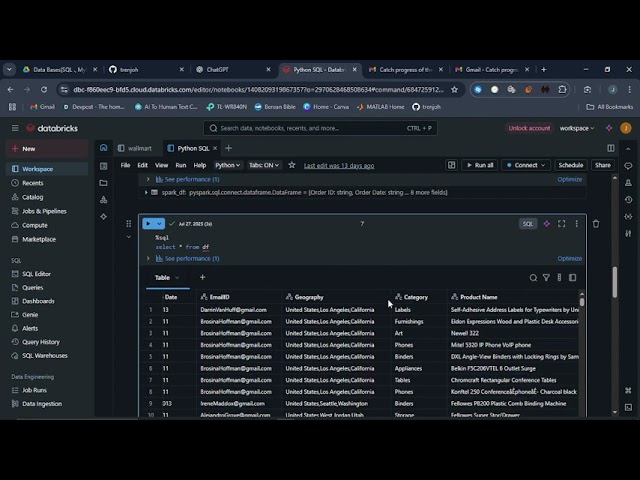Image resolution: width=640 pixels, height=480 pixels.
Task: Open the results table column options icon
Action: pos(559,278)
